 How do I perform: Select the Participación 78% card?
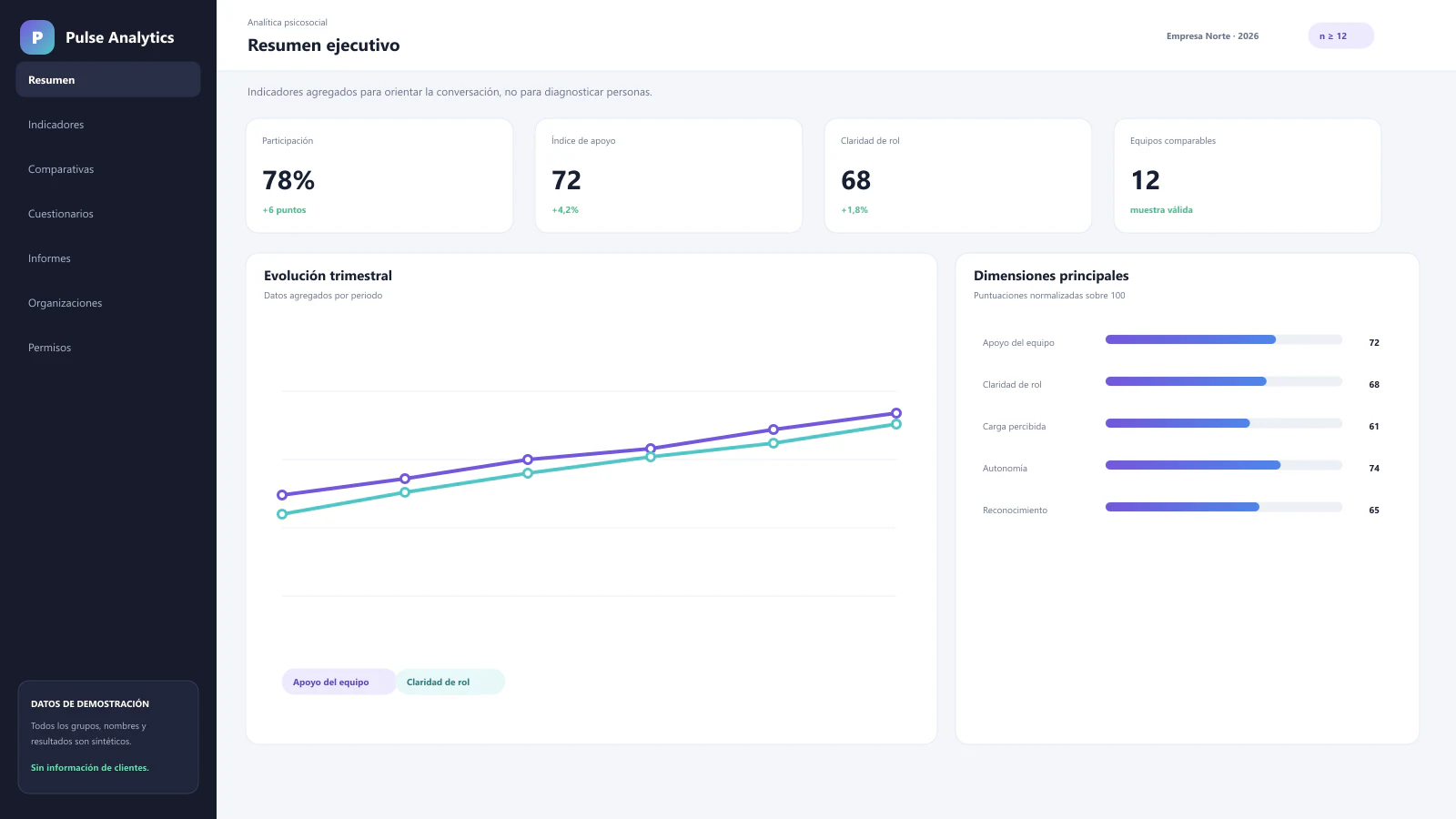click(x=379, y=176)
